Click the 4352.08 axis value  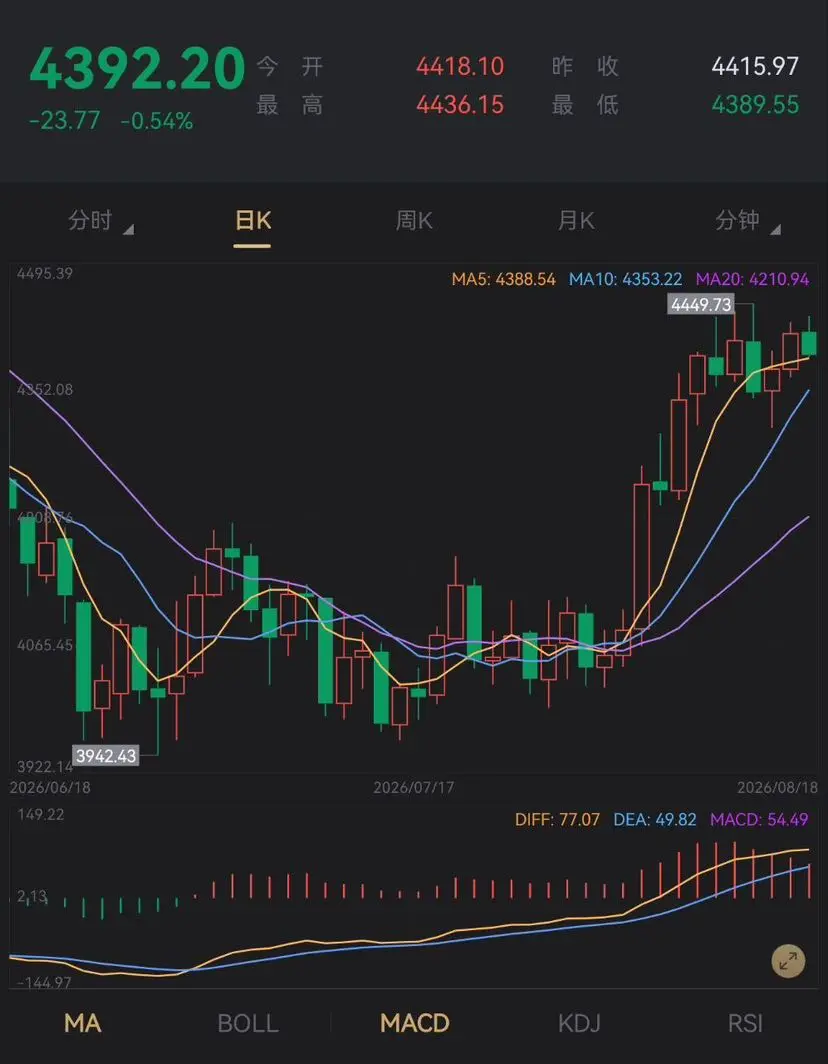coord(45,390)
